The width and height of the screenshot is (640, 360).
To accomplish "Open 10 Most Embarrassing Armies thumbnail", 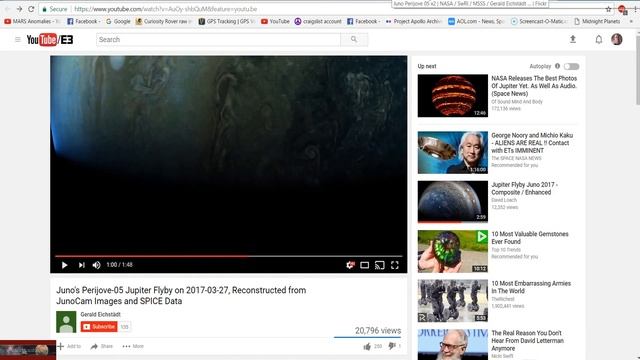I will 452,300.
